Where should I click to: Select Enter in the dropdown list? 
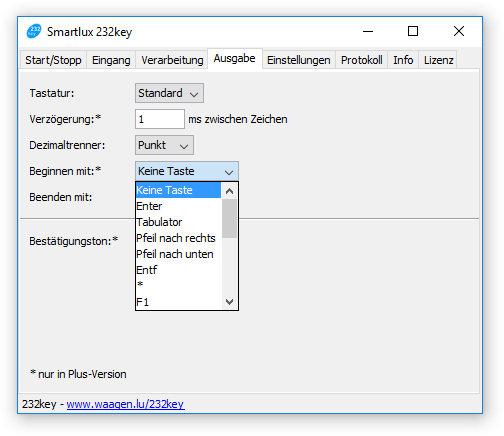coord(178,206)
